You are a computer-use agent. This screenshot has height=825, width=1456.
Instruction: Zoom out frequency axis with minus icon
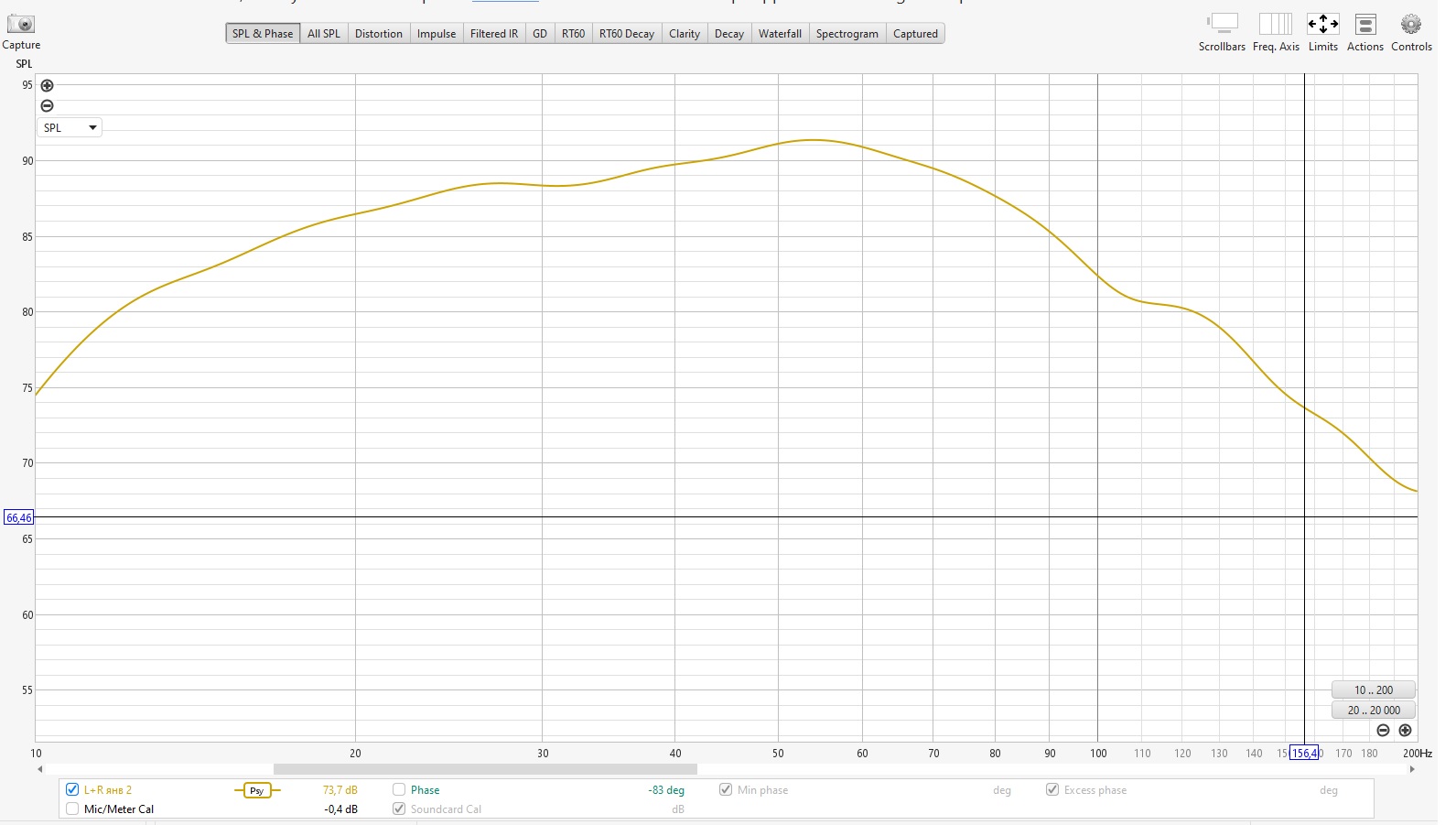coord(1384,730)
